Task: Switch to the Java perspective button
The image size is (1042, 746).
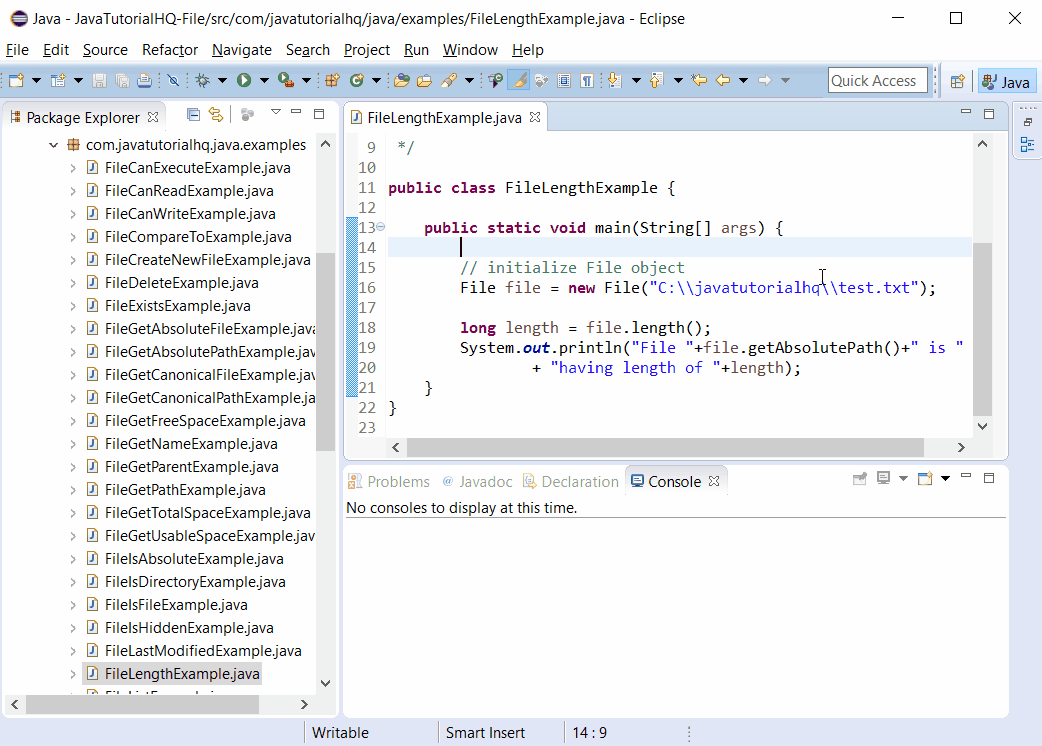Action: pyautogui.click(x=1006, y=80)
